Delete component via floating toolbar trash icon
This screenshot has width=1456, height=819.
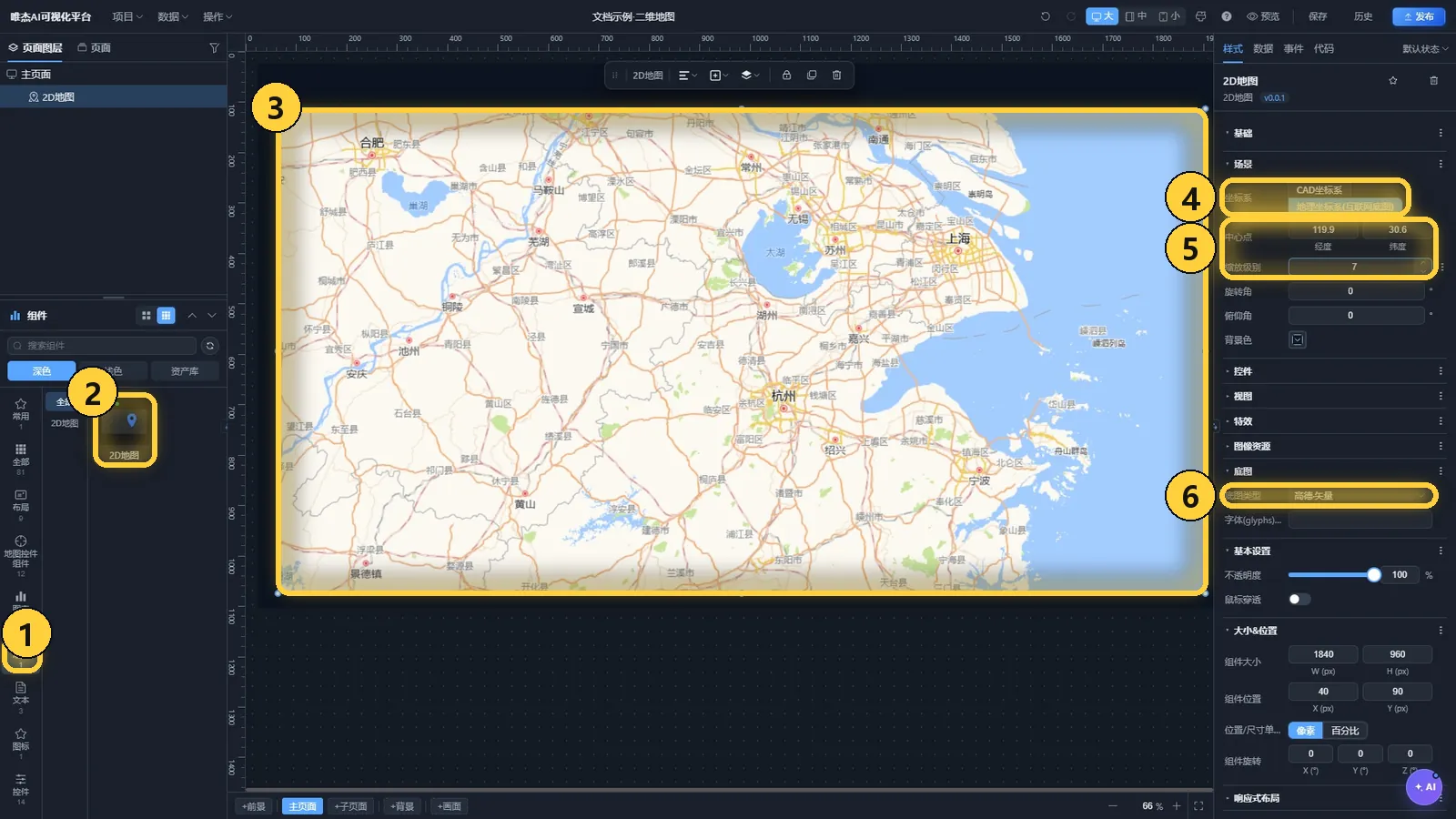837,76
